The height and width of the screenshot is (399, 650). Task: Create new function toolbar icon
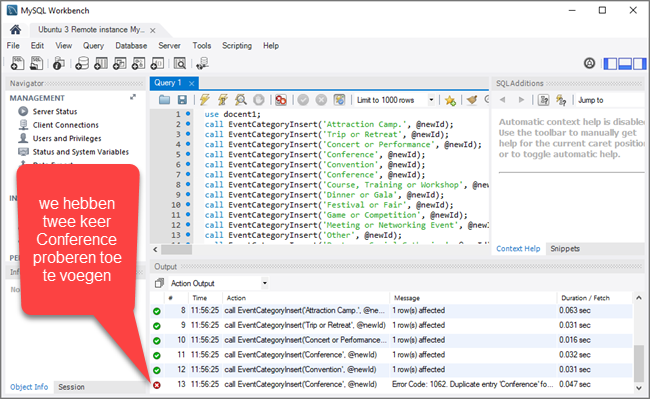(x=157, y=63)
